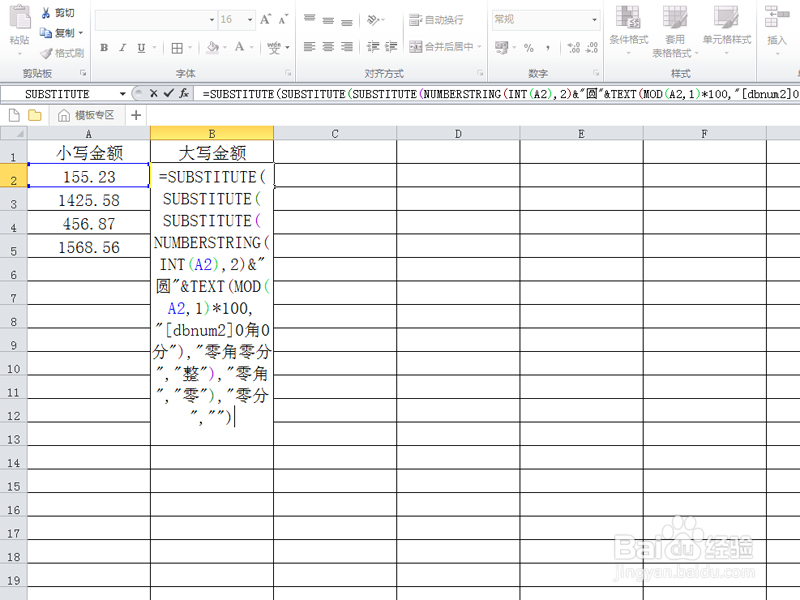
Task: Open underline style dropdown arrow
Action: pyautogui.click(x=154, y=47)
